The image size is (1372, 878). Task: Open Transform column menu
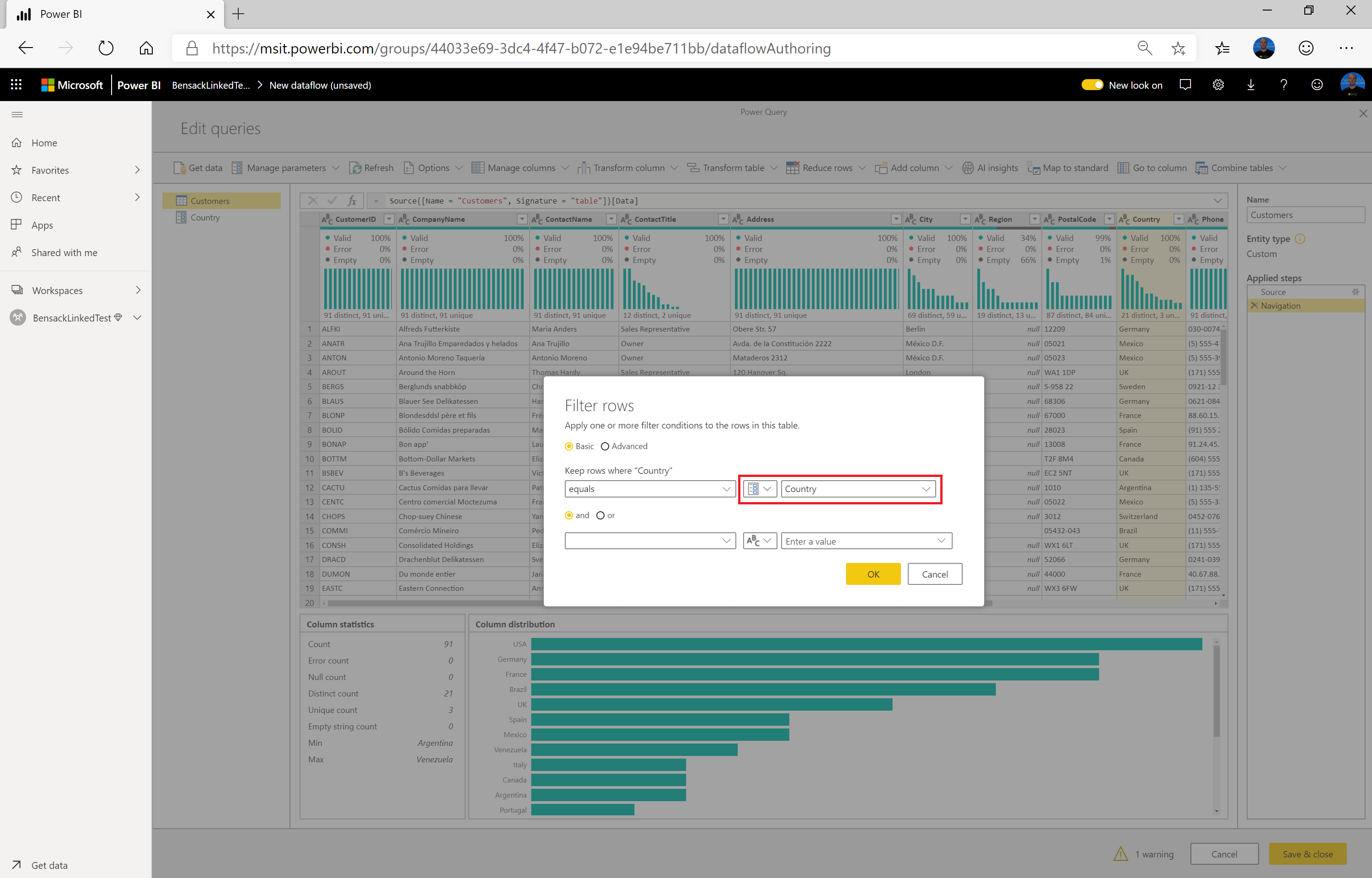click(x=627, y=168)
